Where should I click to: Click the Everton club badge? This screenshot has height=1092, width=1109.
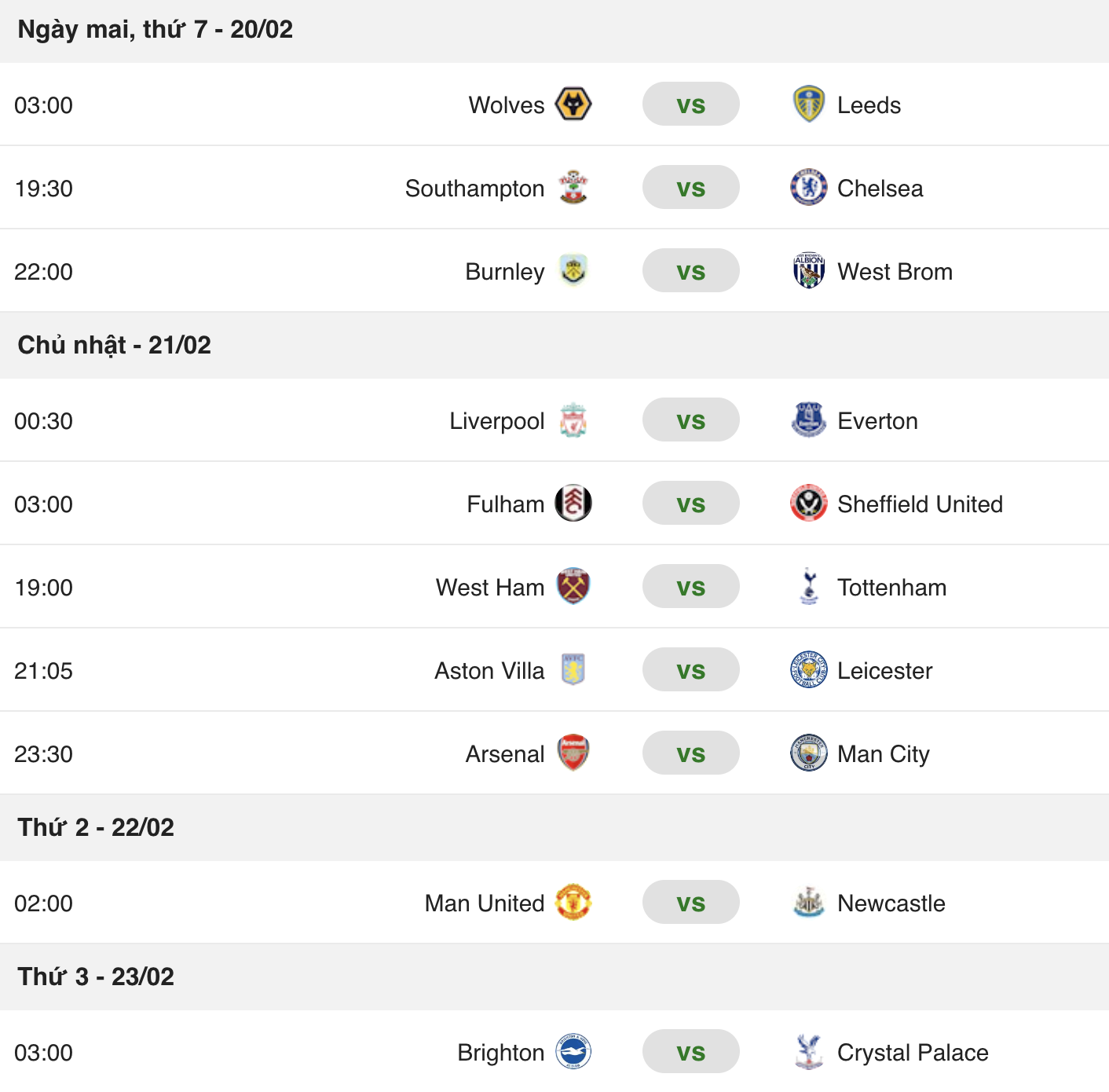809,420
